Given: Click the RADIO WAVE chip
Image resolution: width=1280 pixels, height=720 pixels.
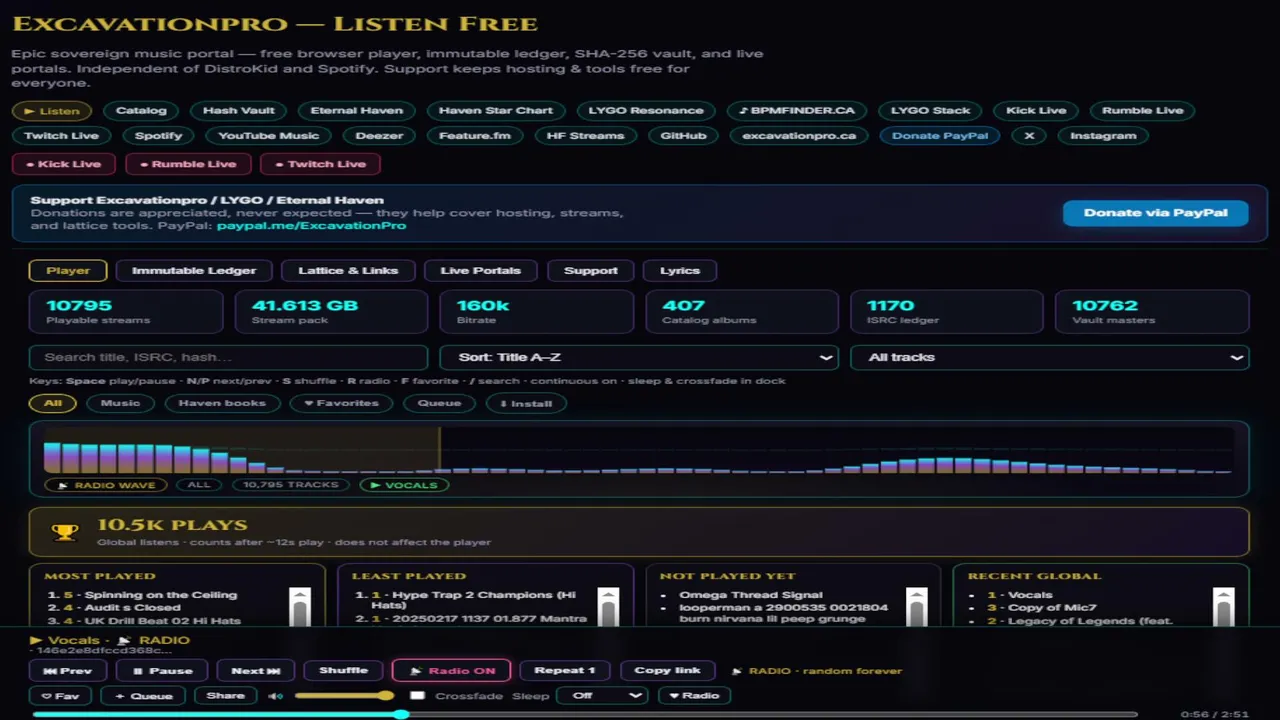Looking at the screenshot, I should (106, 485).
